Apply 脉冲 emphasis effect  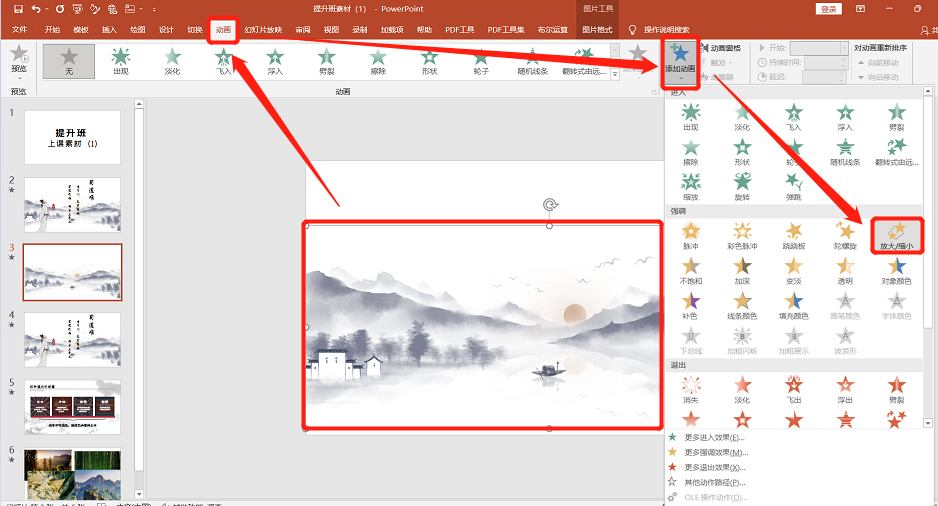pyautogui.click(x=691, y=236)
